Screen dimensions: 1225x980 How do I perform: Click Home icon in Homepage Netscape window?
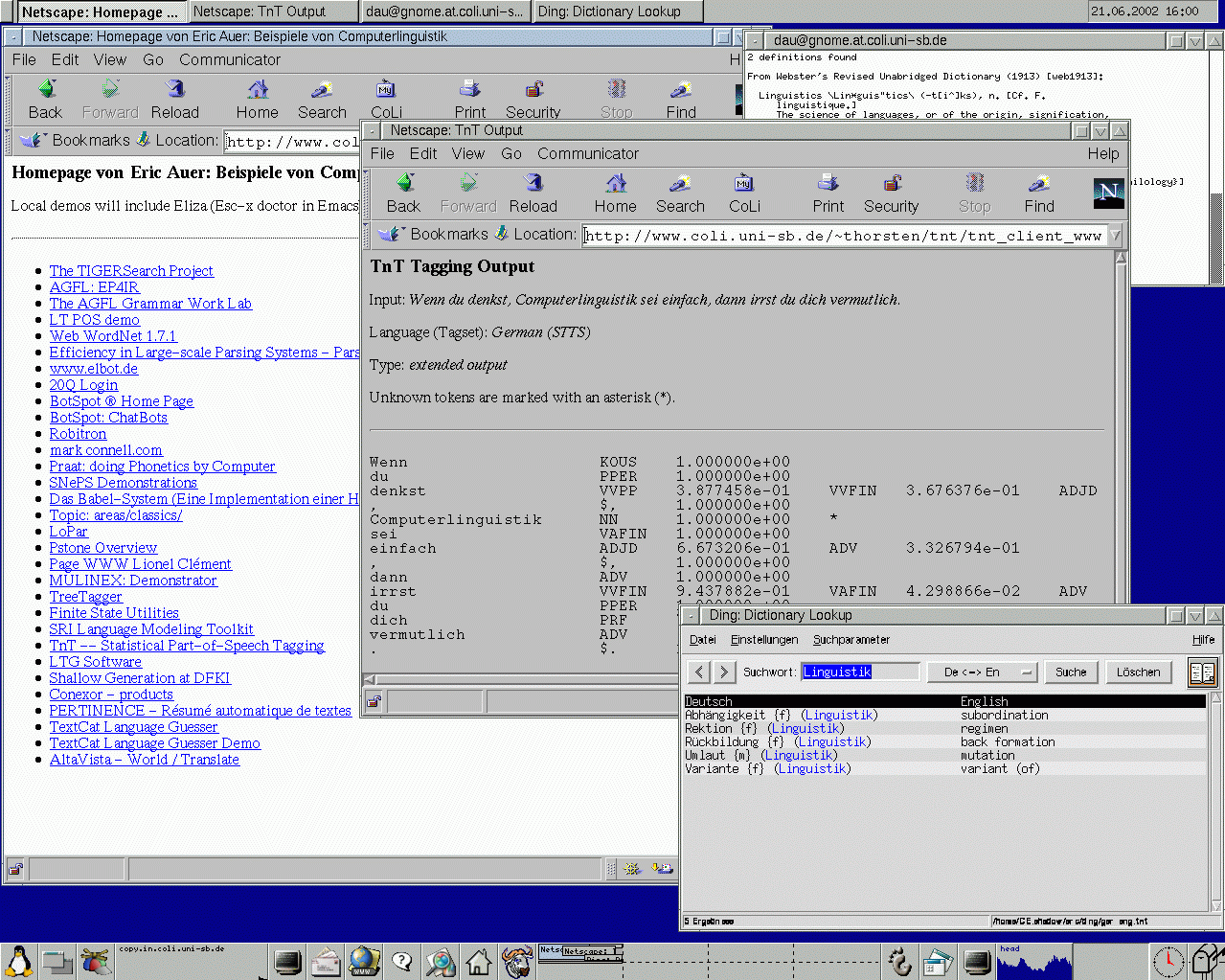pos(258,88)
